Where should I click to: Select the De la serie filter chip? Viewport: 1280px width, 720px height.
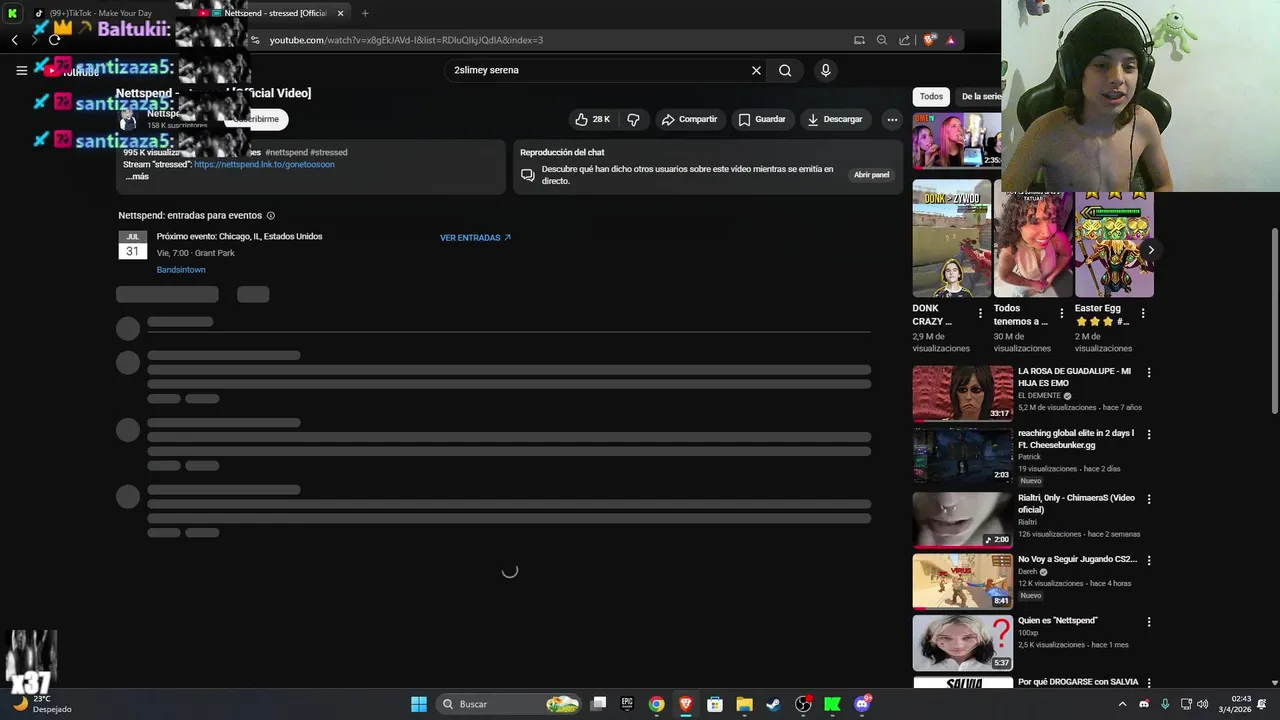(980, 97)
